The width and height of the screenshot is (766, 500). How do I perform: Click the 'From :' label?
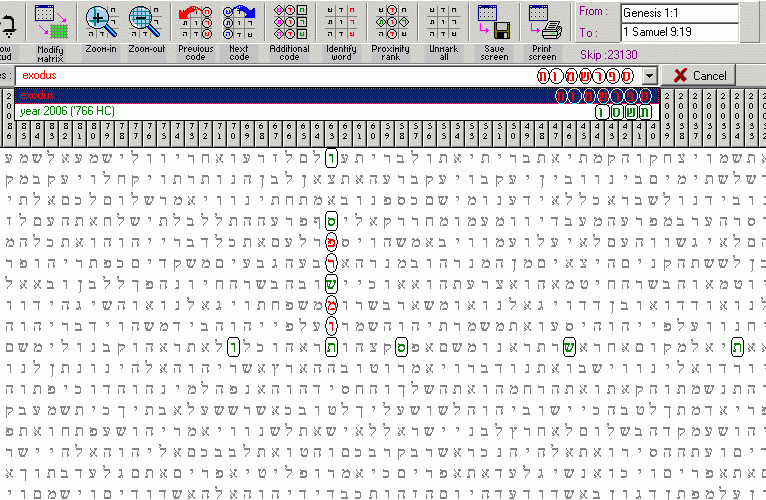click(593, 11)
